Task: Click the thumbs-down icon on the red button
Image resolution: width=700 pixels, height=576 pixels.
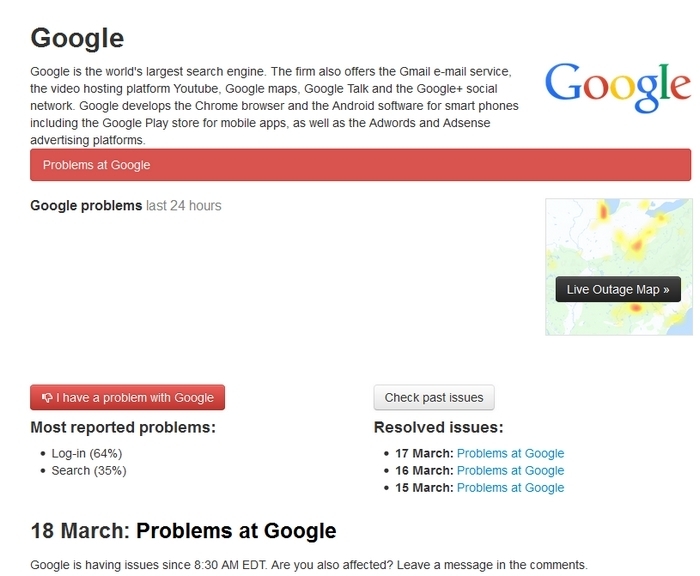Action: (46, 397)
